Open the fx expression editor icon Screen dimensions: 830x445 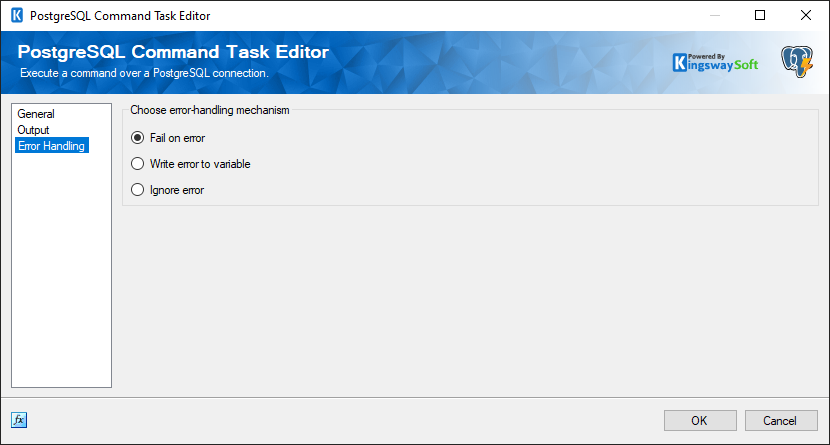click(19, 420)
